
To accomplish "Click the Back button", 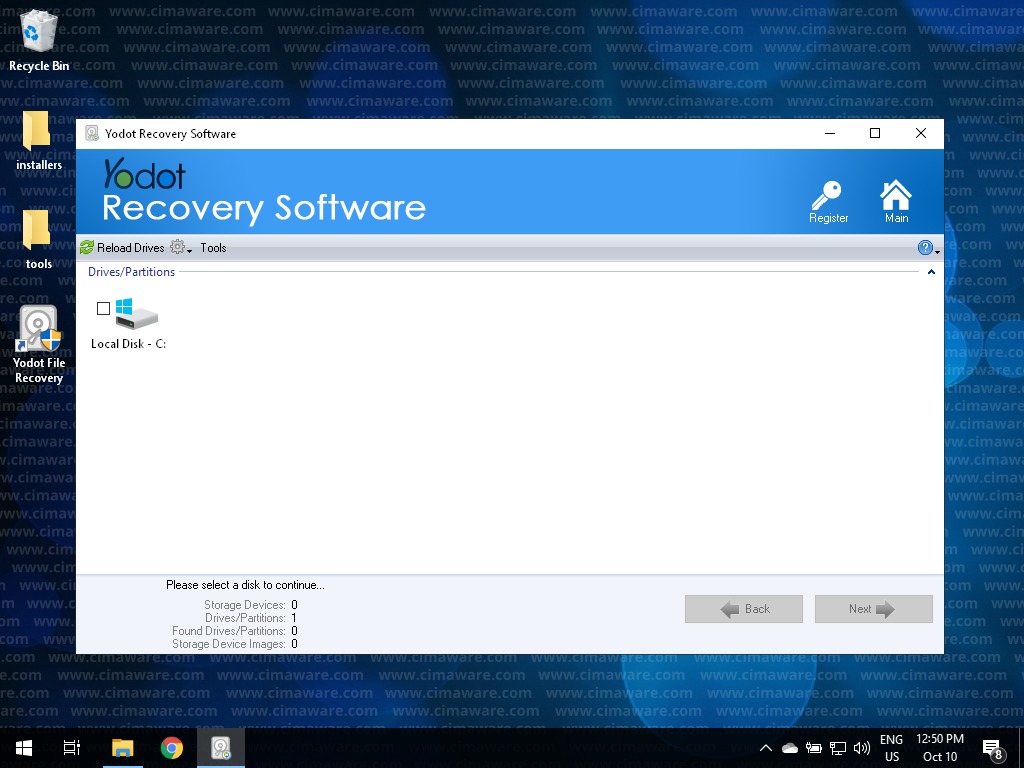I will 744,609.
